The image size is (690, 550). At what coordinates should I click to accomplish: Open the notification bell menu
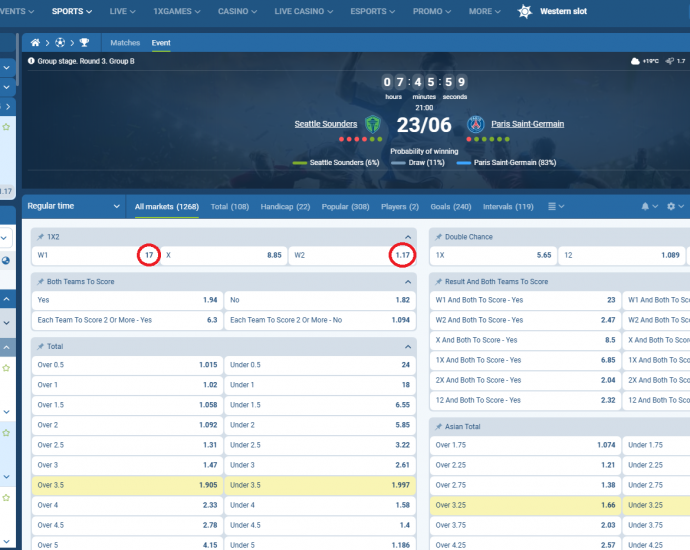click(x=649, y=206)
